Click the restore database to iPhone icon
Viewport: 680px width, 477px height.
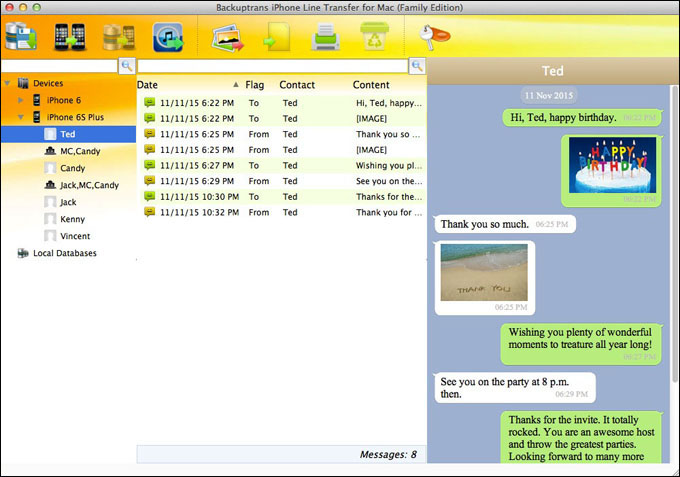pos(119,38)
